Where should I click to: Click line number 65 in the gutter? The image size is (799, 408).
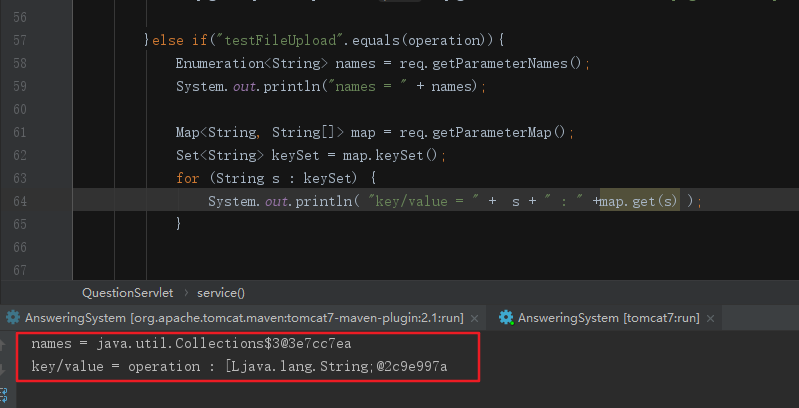pyautogui.click(x=20, y=224)
